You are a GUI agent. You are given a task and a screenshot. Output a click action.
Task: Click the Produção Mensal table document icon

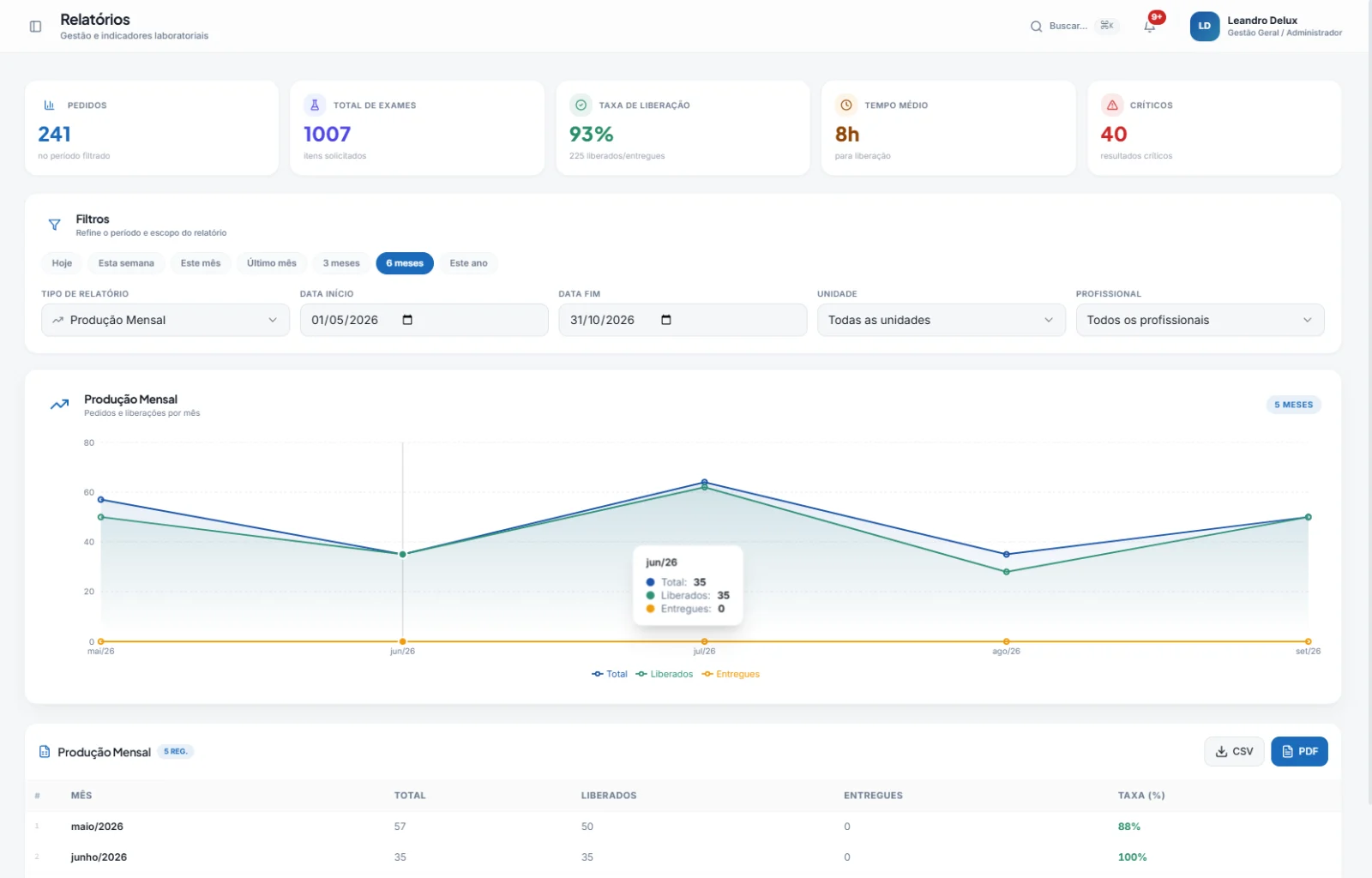[45, 752]
